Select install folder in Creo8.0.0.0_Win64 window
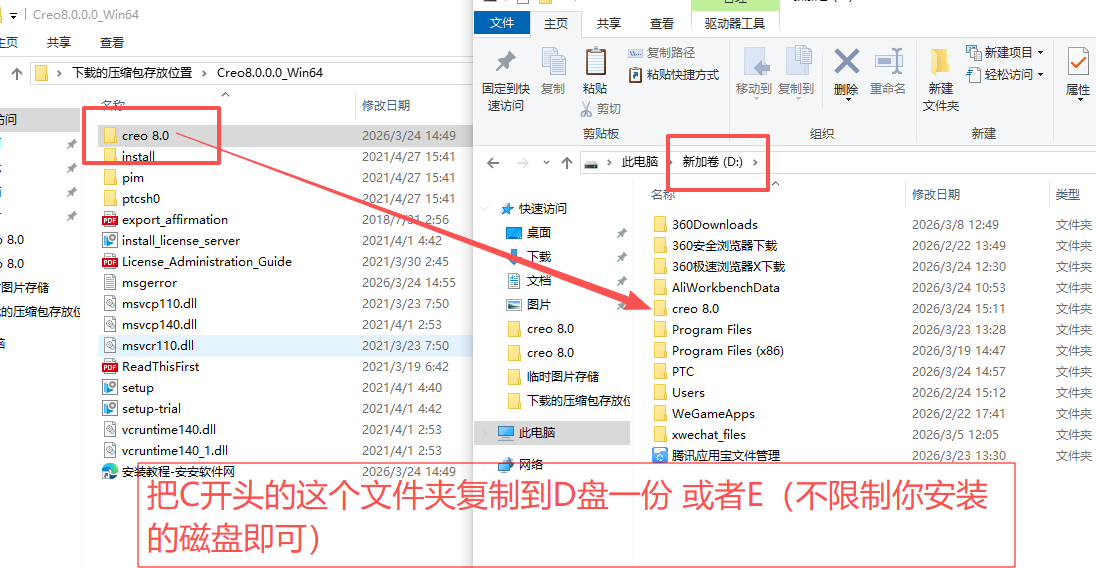Screen dimensions: 1096x568 (x=138, y=156)
